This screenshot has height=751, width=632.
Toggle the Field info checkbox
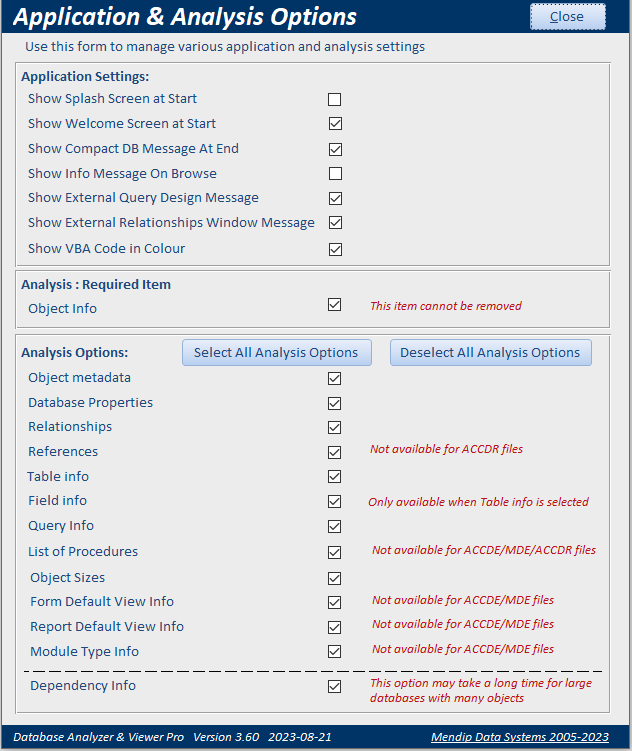334,501
